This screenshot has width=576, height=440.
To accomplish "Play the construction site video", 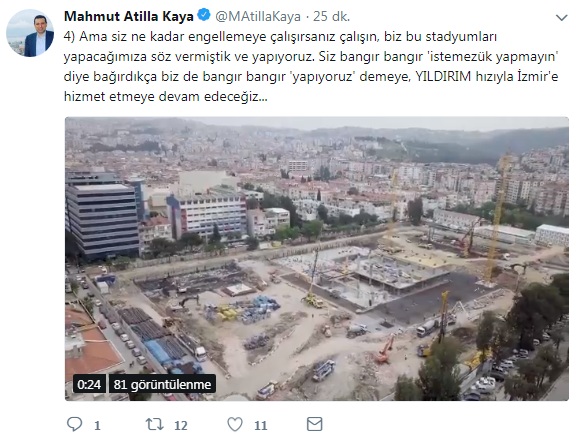I will (317, 259).
